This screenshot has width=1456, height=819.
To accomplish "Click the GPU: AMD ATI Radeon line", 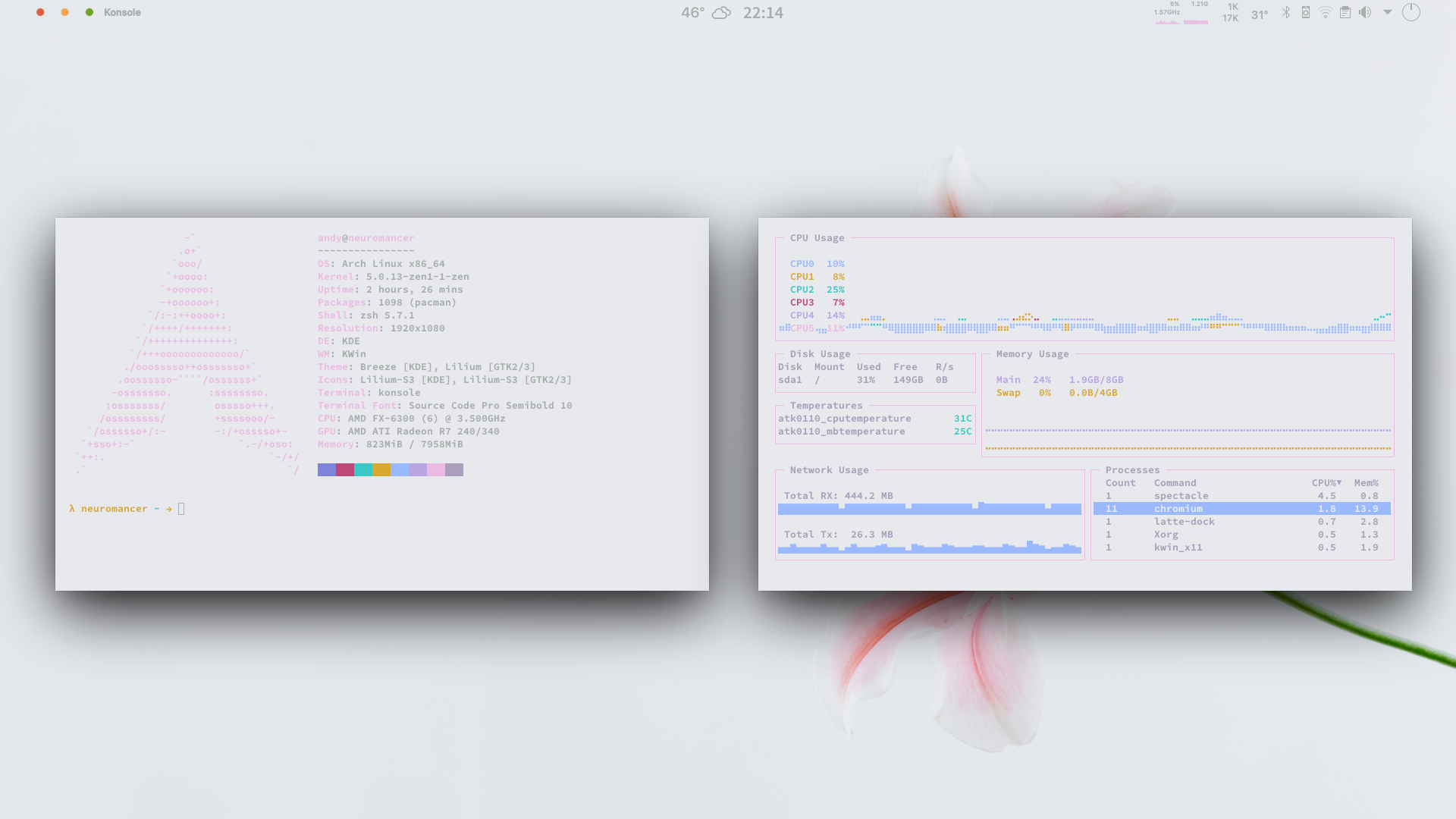I will [x=409, y=431].
